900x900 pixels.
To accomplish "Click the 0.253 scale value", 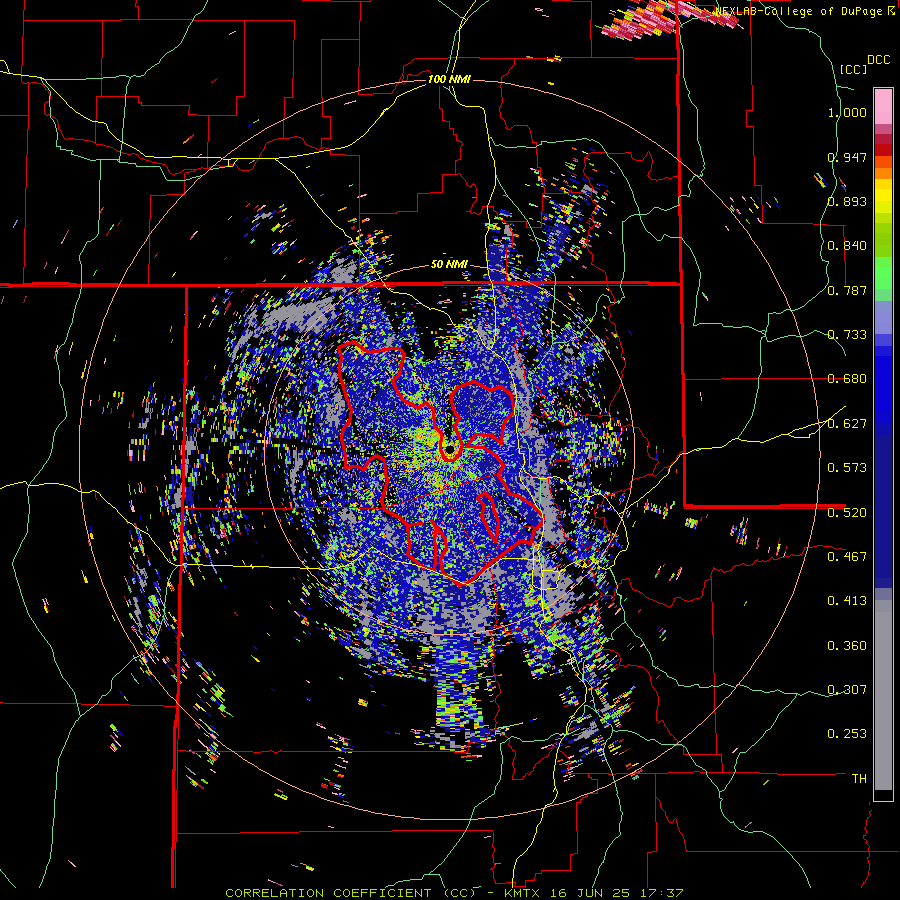I will 847,734.
